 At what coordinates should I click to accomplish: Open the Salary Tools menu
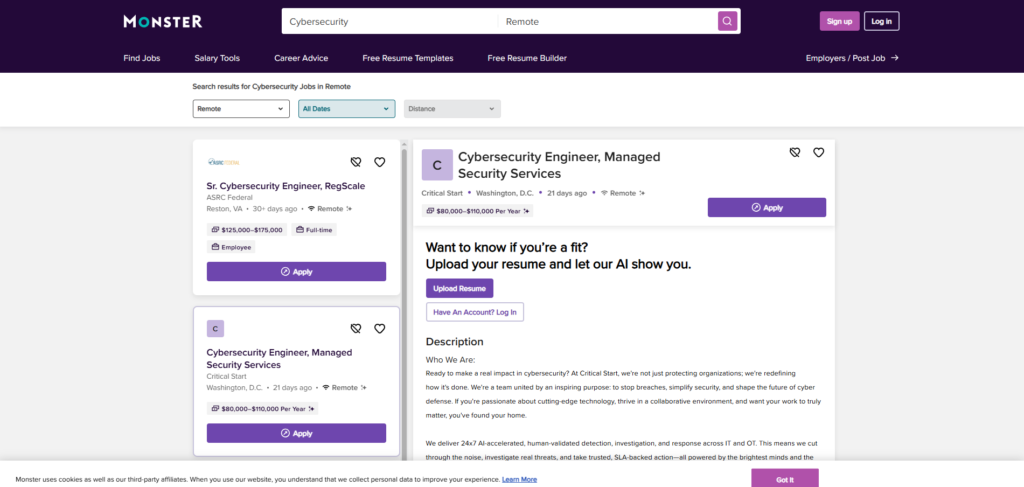pyautogui.click(x=217, y=58)
